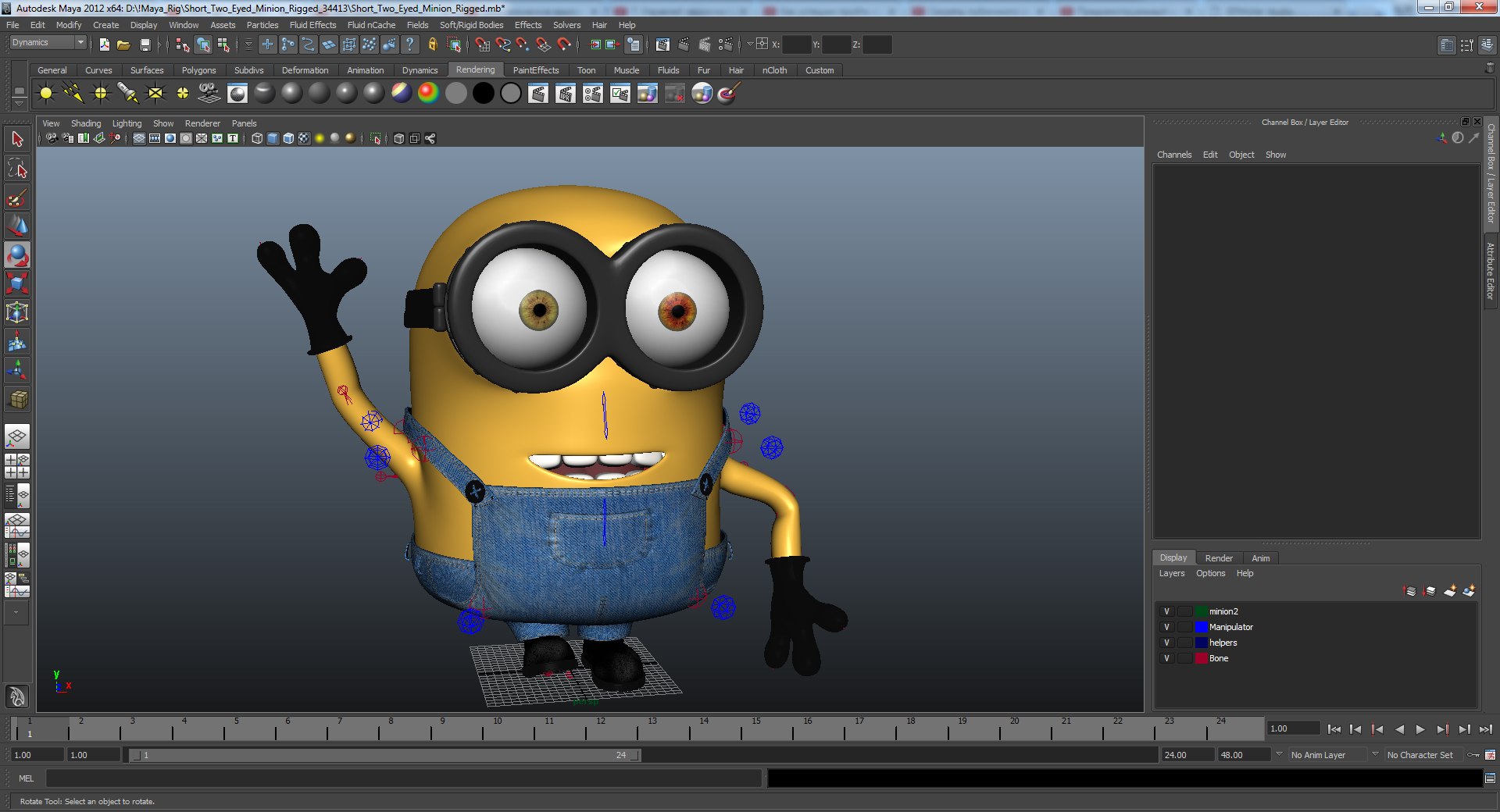The image size is (1500, 812).
Task: Toggle visibility of Manipulator layer
Action: [1167, 627]
